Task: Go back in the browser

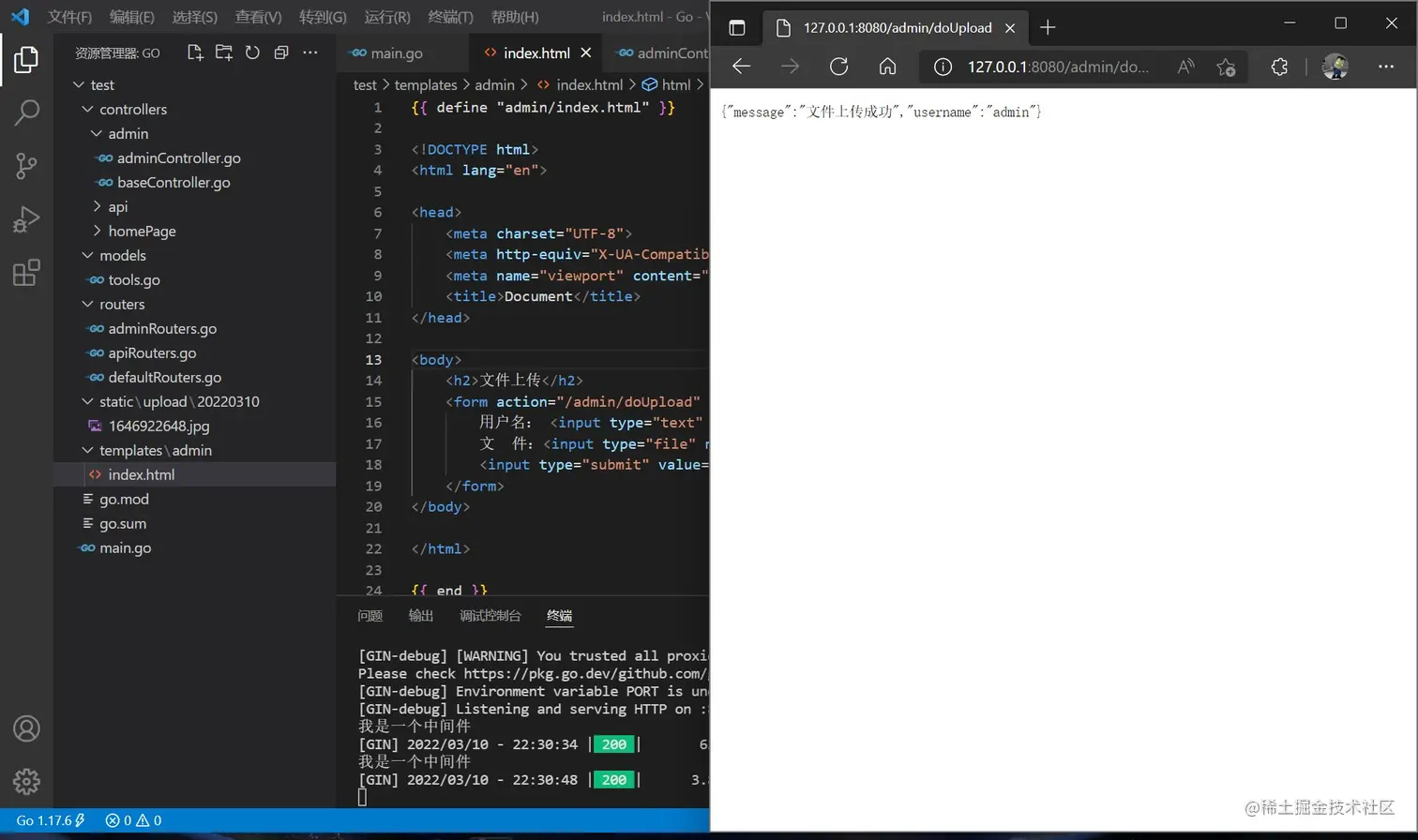Action: pyautogui.click(x=742, y=66)
